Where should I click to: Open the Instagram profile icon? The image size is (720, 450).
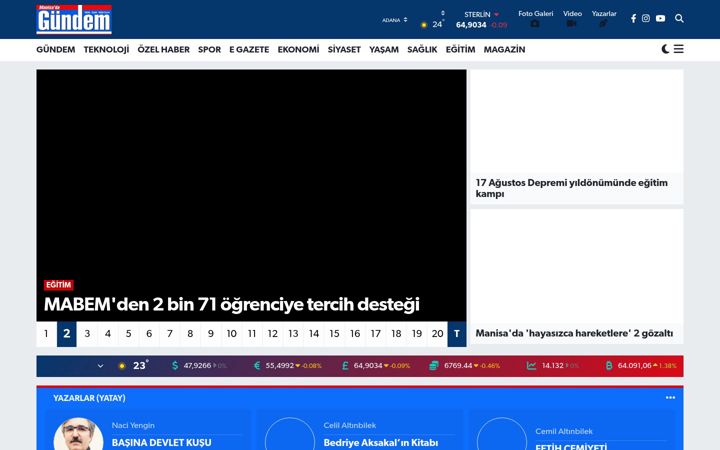tap(646, 18)
